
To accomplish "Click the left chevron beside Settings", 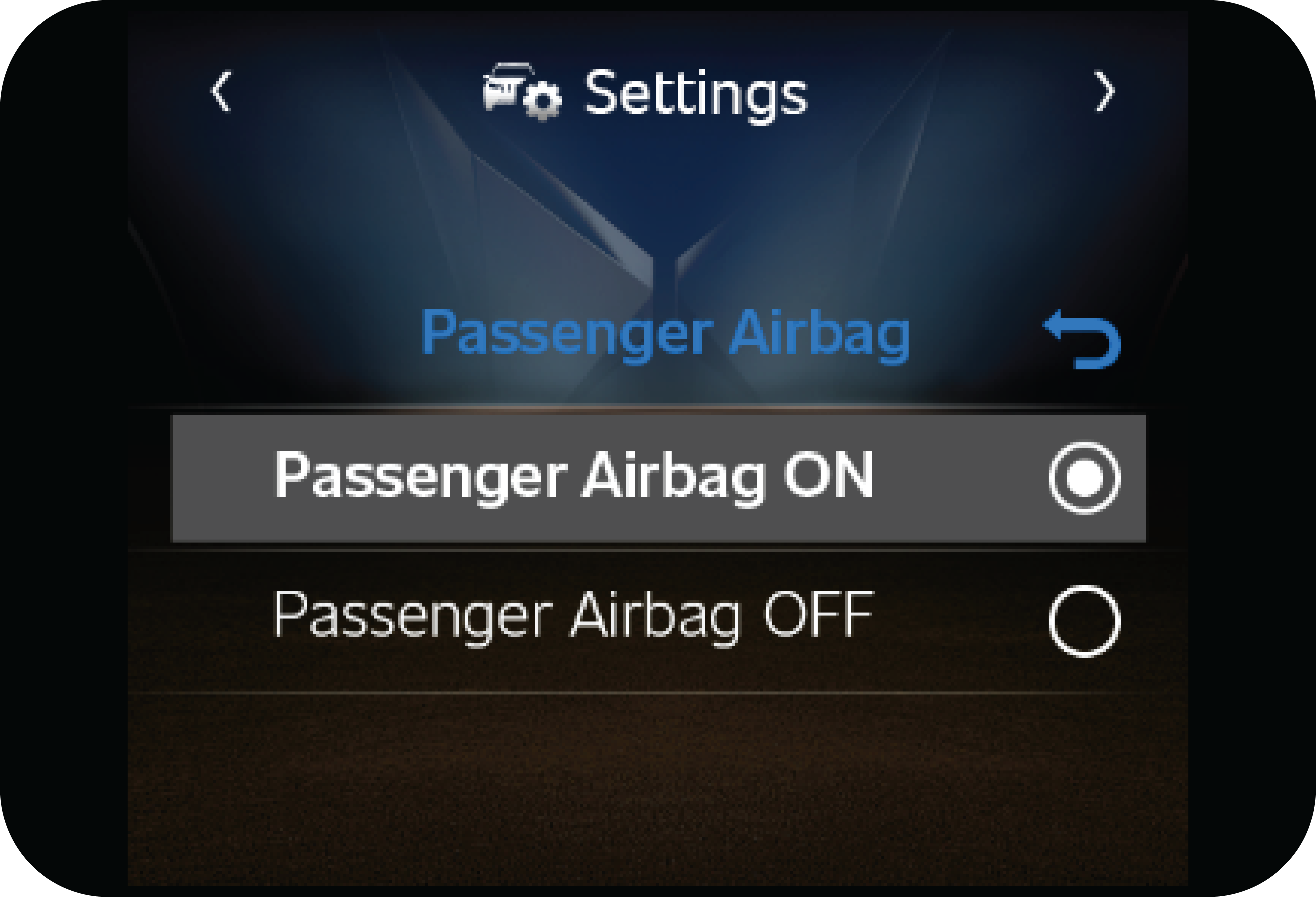I will tap(221, 91).
